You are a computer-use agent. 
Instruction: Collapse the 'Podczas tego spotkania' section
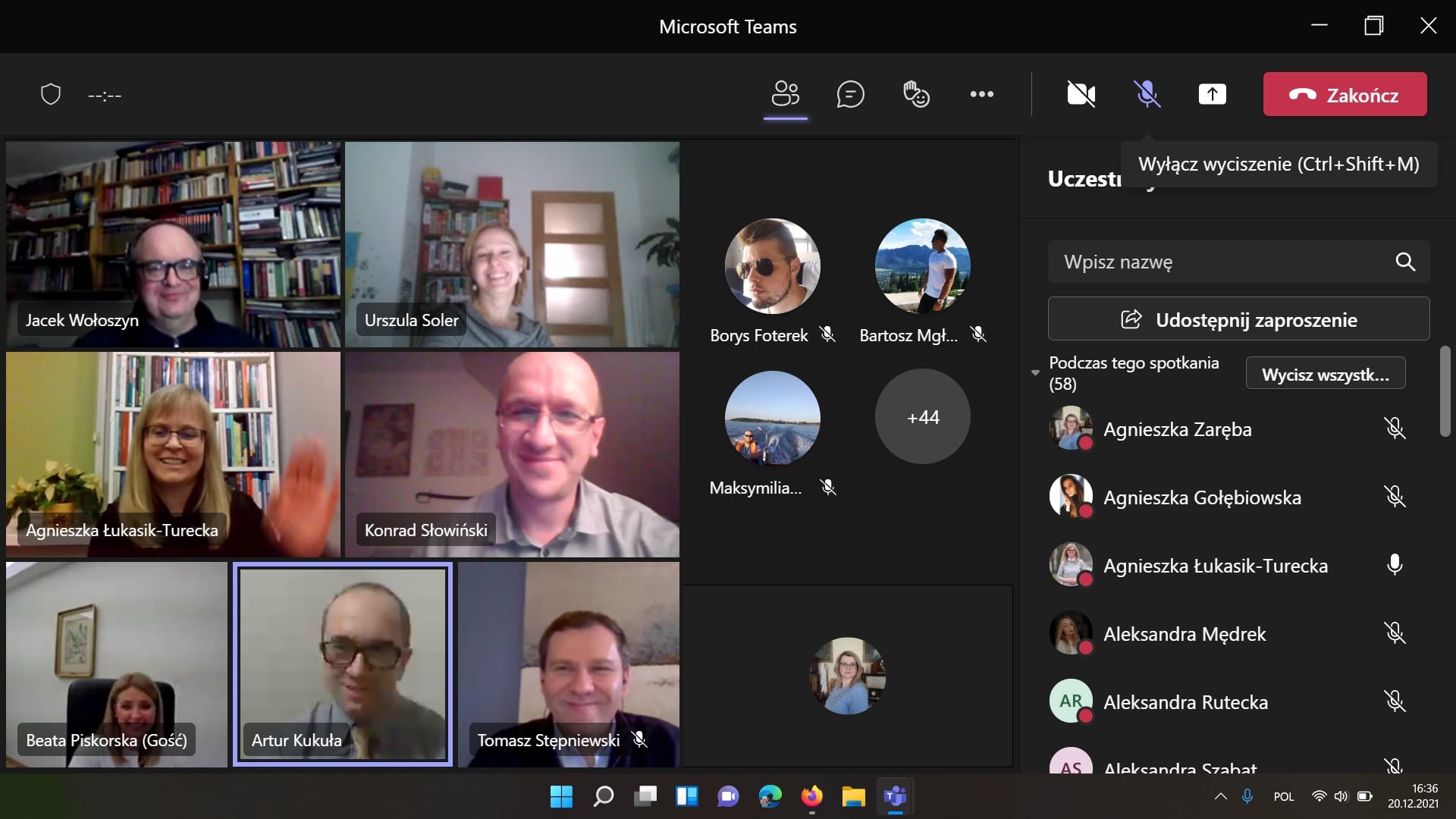tap(1035, 372)
